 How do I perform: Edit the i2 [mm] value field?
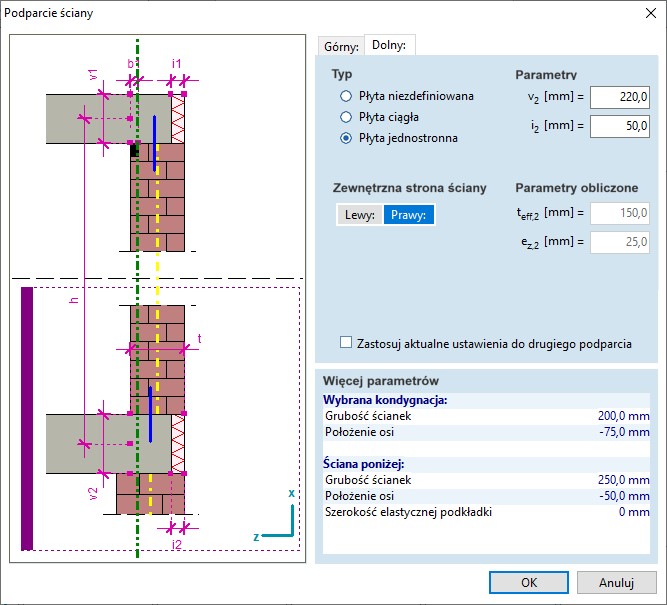tap(620, 126)
